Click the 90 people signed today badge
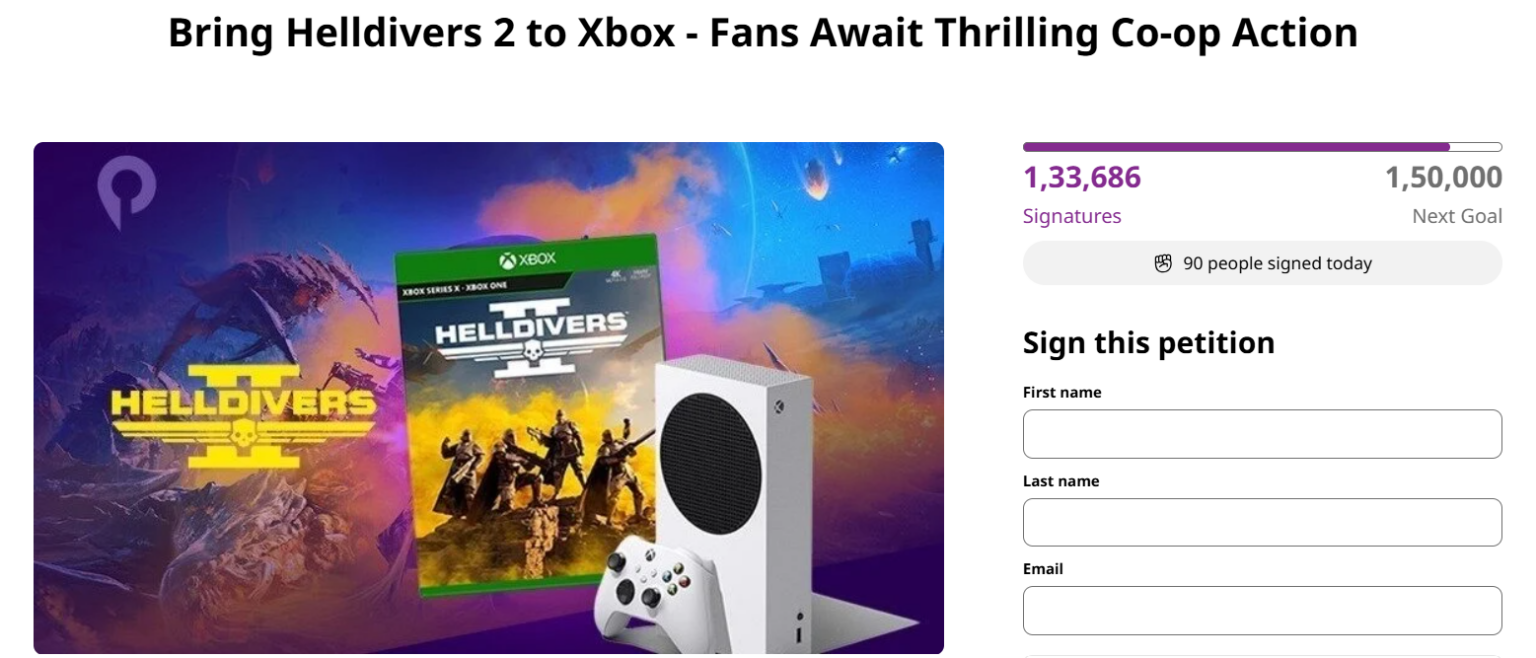The image size is (1536, 658). tap(1262, 263)
